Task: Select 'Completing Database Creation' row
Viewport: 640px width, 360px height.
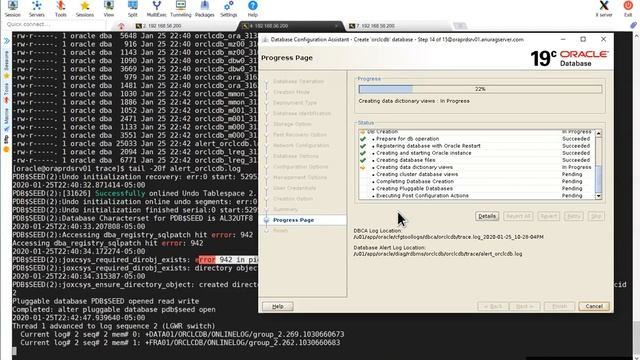Action: point(476,181)
